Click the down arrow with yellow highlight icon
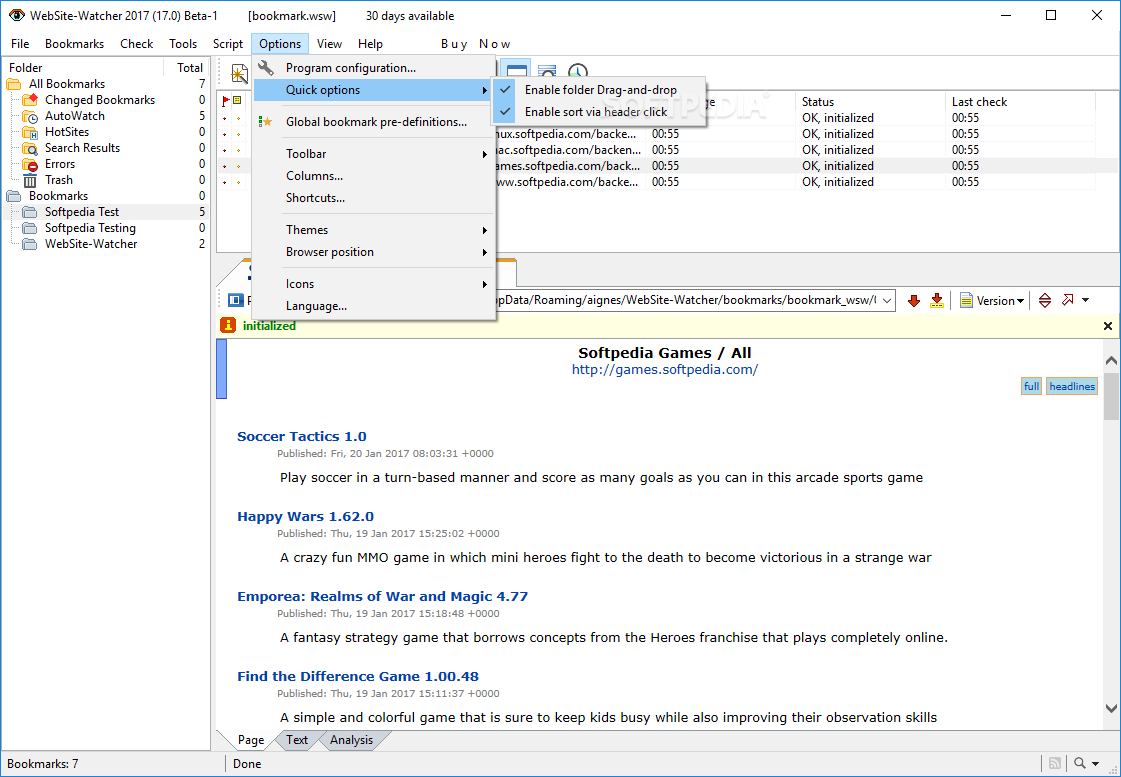This screenshot has width=1121, height=777. (x=937, y=301)
